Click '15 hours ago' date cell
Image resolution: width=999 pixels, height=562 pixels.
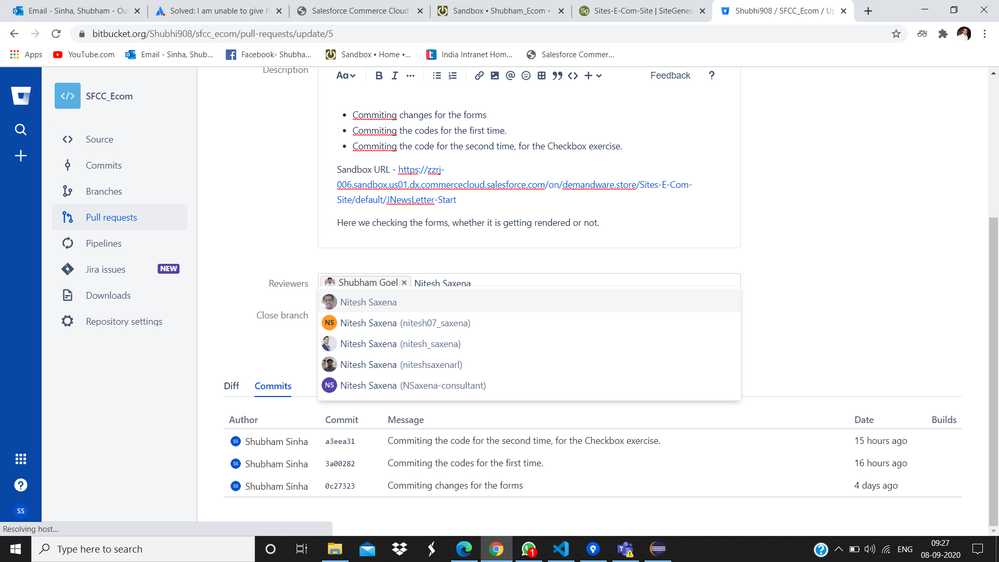[880, 441]
